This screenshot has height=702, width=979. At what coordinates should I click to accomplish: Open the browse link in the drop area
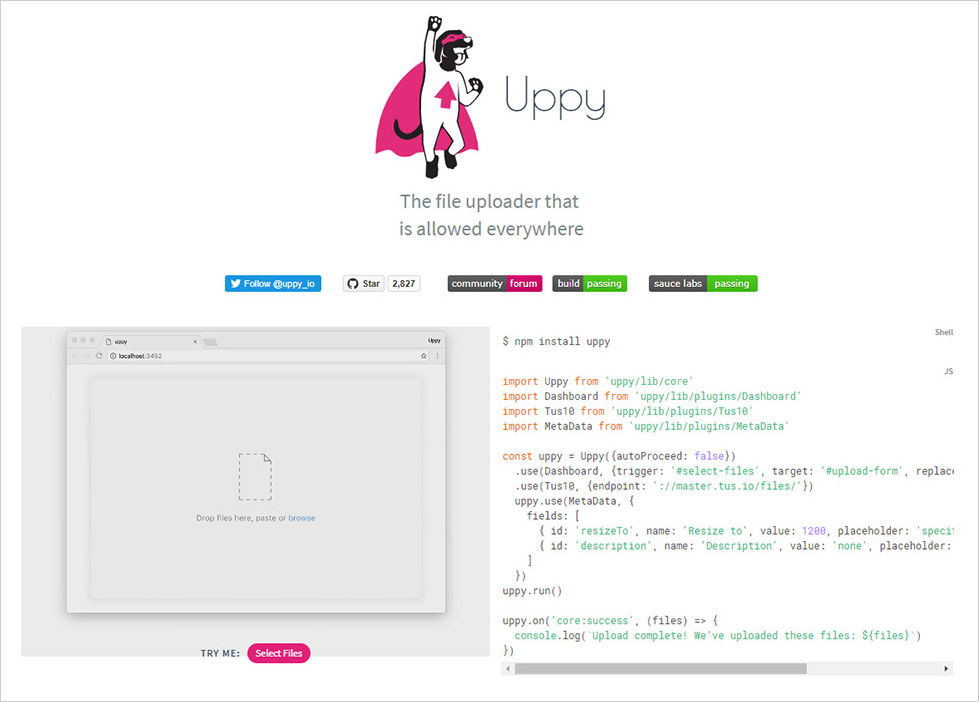pyautogui.click(x=302, y=518)
